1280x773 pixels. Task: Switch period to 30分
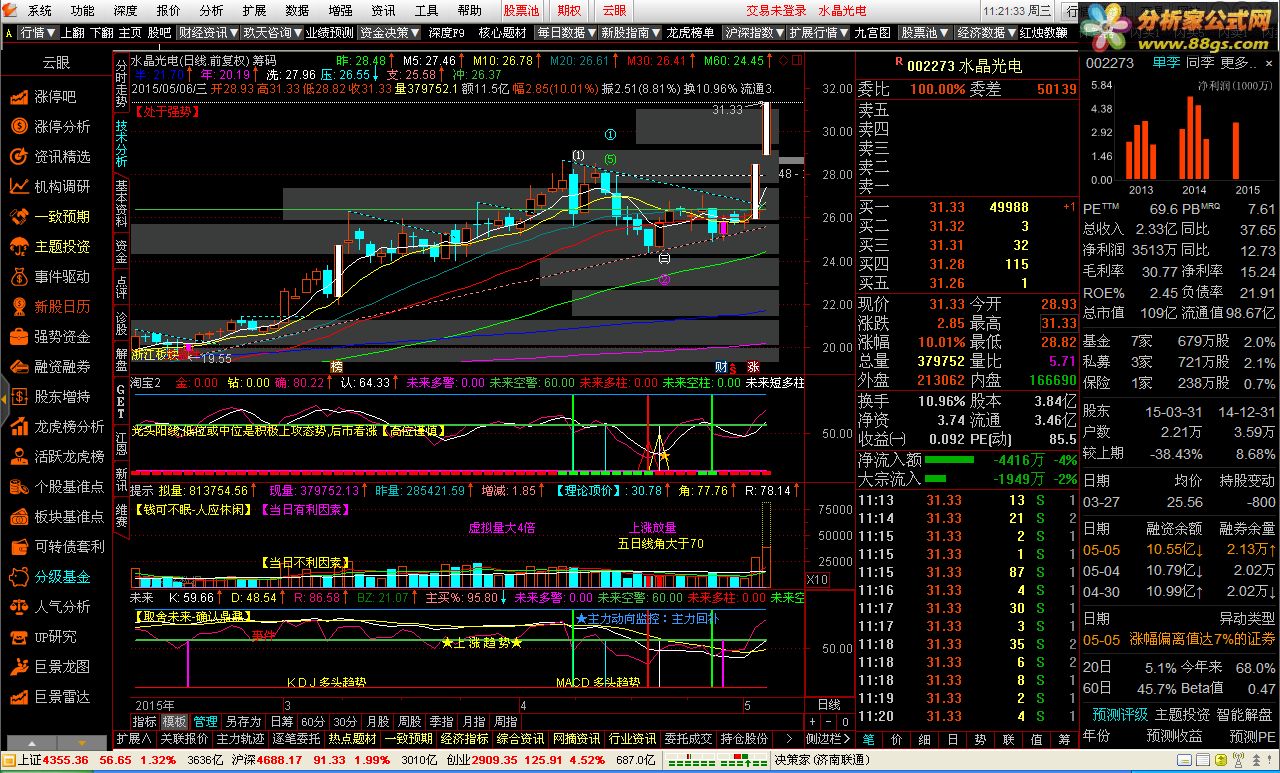[345, 721]
